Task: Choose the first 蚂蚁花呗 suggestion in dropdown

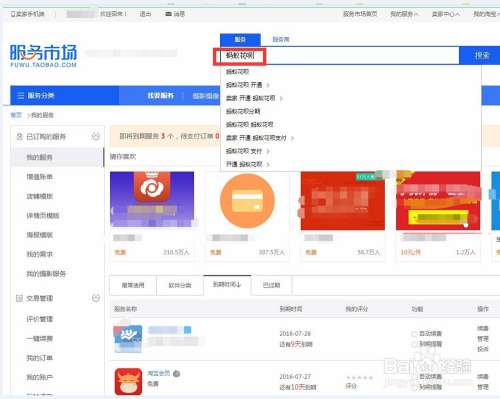Action: pos(237,72)
